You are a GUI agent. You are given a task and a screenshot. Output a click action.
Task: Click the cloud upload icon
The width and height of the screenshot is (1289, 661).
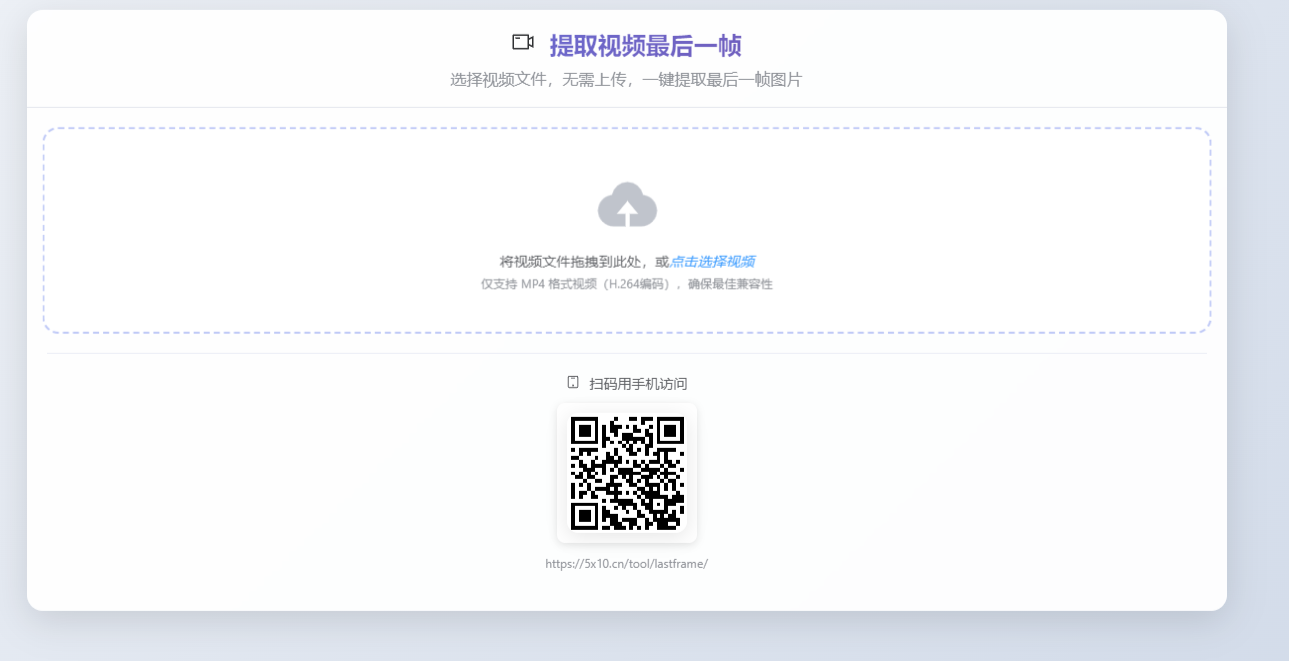pos(627,205)
